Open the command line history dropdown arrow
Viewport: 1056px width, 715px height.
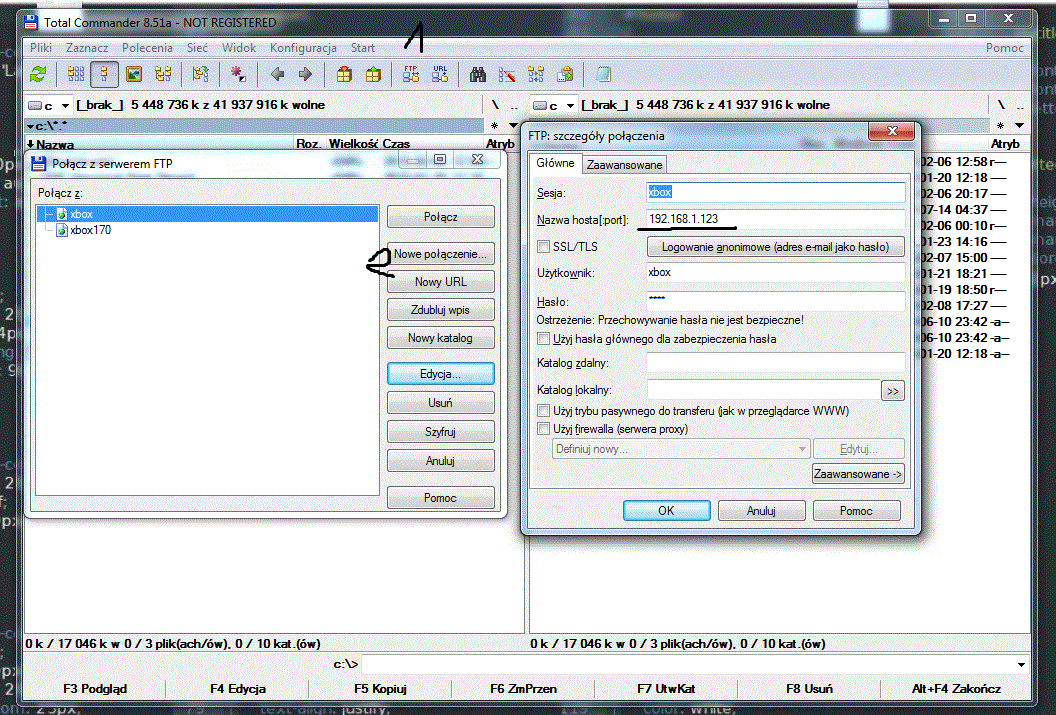[1021, 665]
